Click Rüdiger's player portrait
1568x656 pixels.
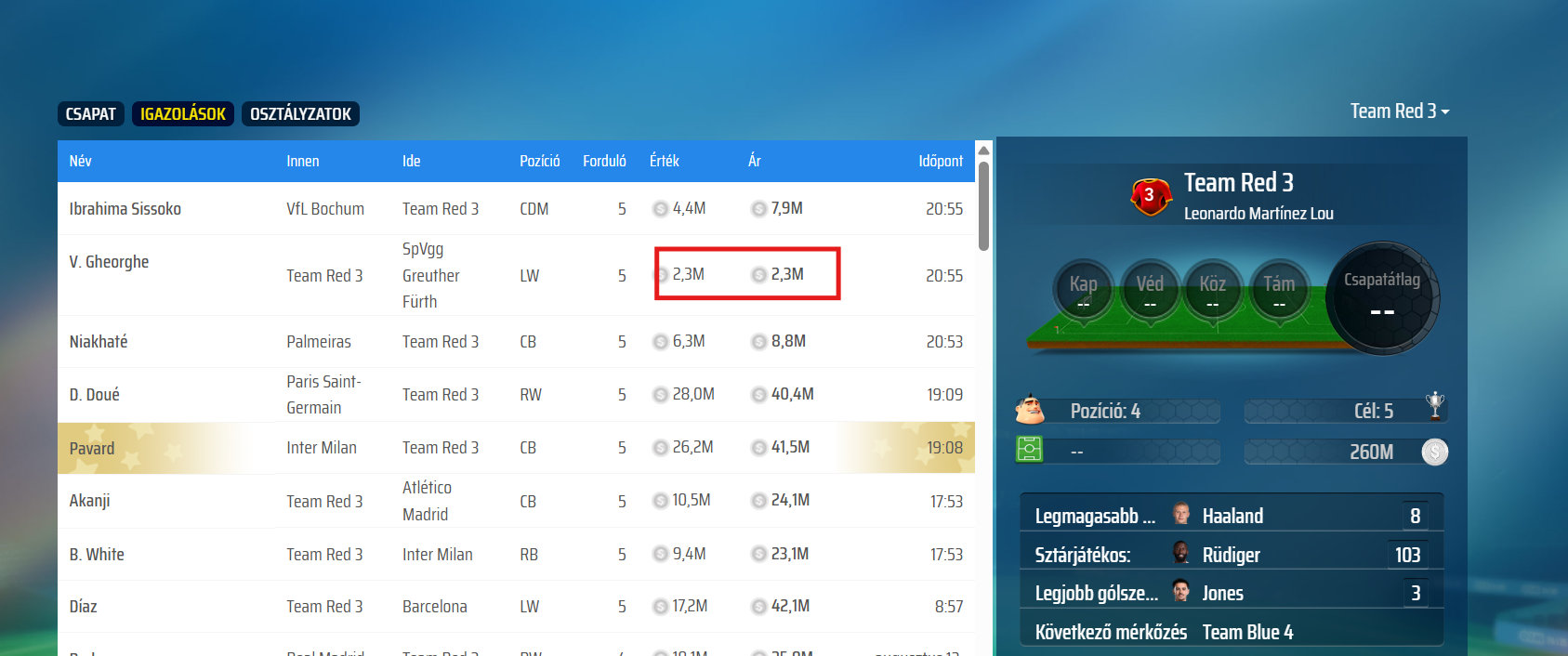pyautogui.click(x=1181, y=554)
